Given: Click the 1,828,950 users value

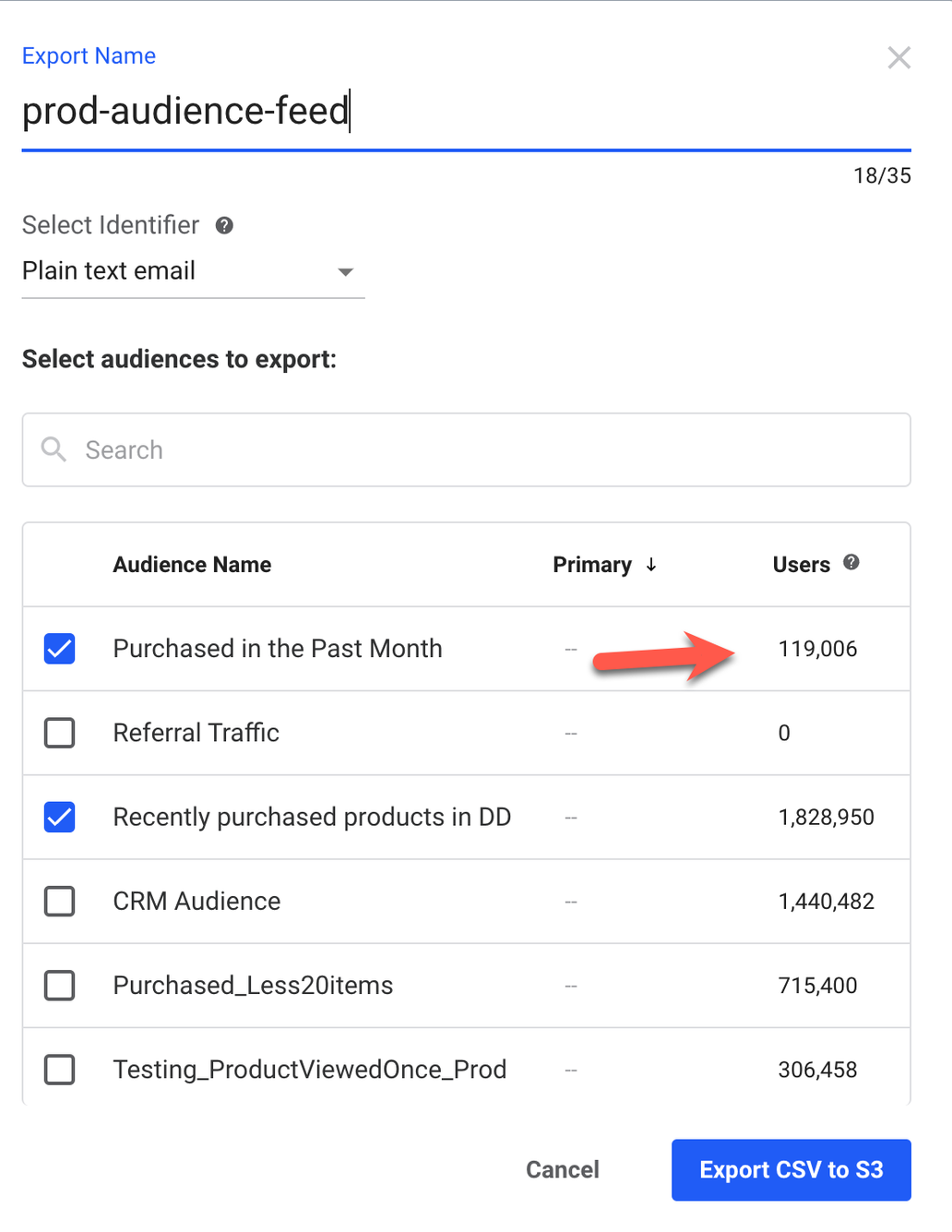Looking at the screenshot, I should [826, 817].
